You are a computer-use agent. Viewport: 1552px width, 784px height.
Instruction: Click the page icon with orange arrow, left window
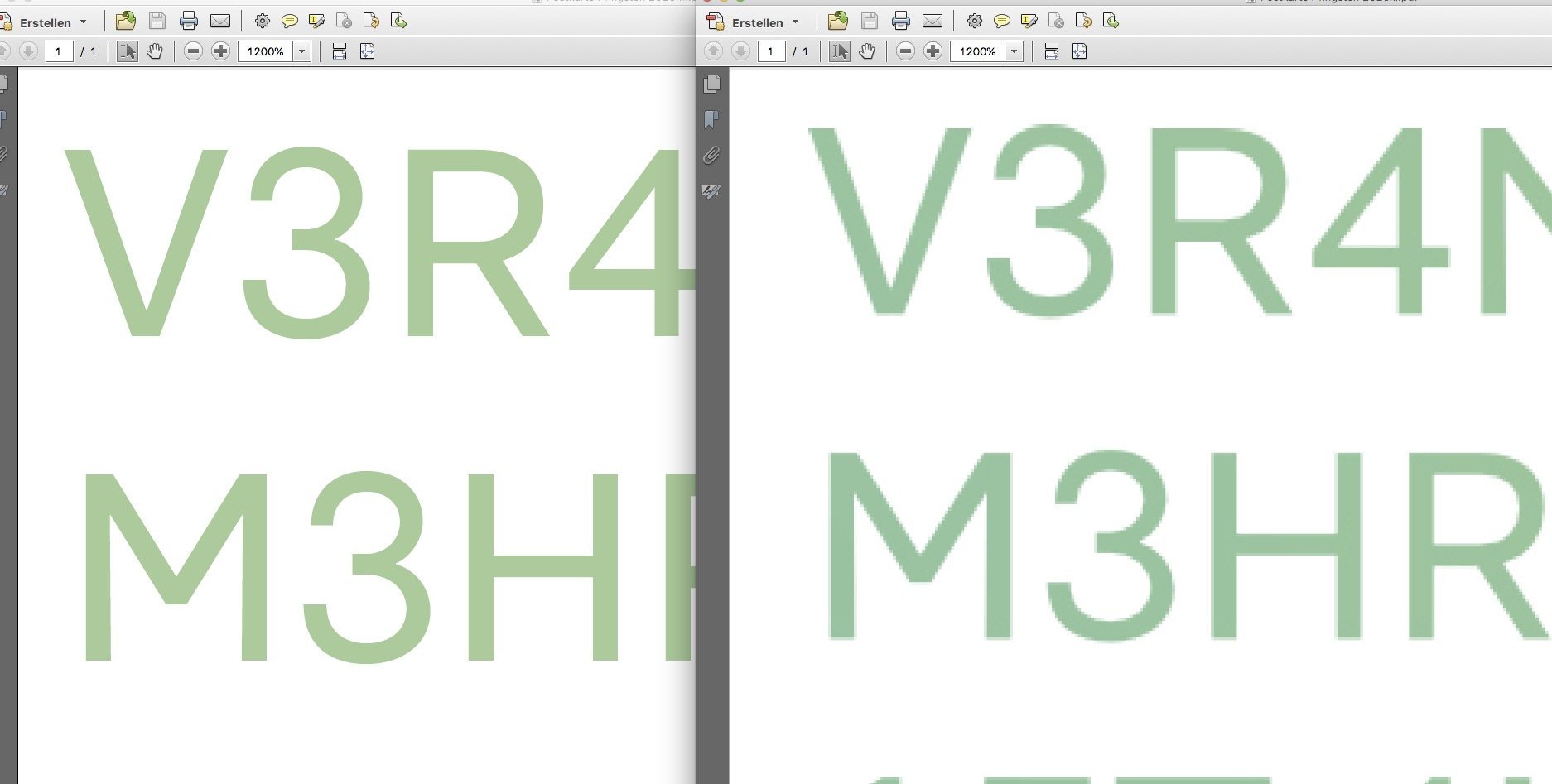371,21
